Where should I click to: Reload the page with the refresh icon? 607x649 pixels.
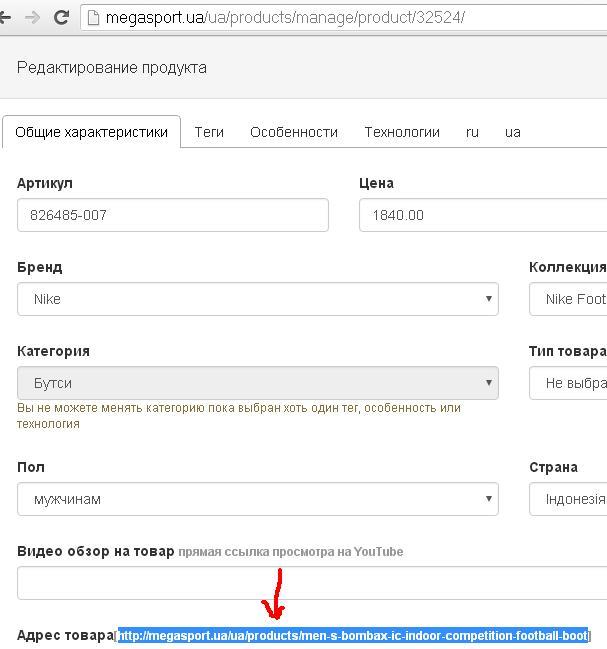click(61, 17)
